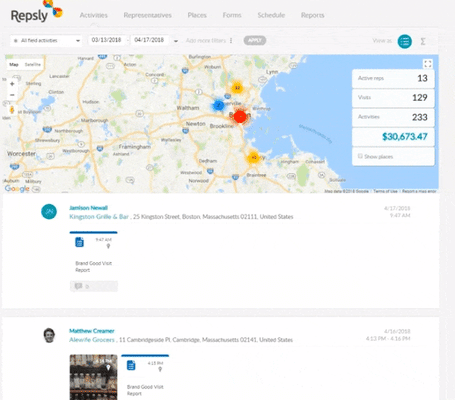Screen dimensions: 455x400
Task: Open the All field activities dropdown
Action: pyautogui.click(x=46, y=41)
